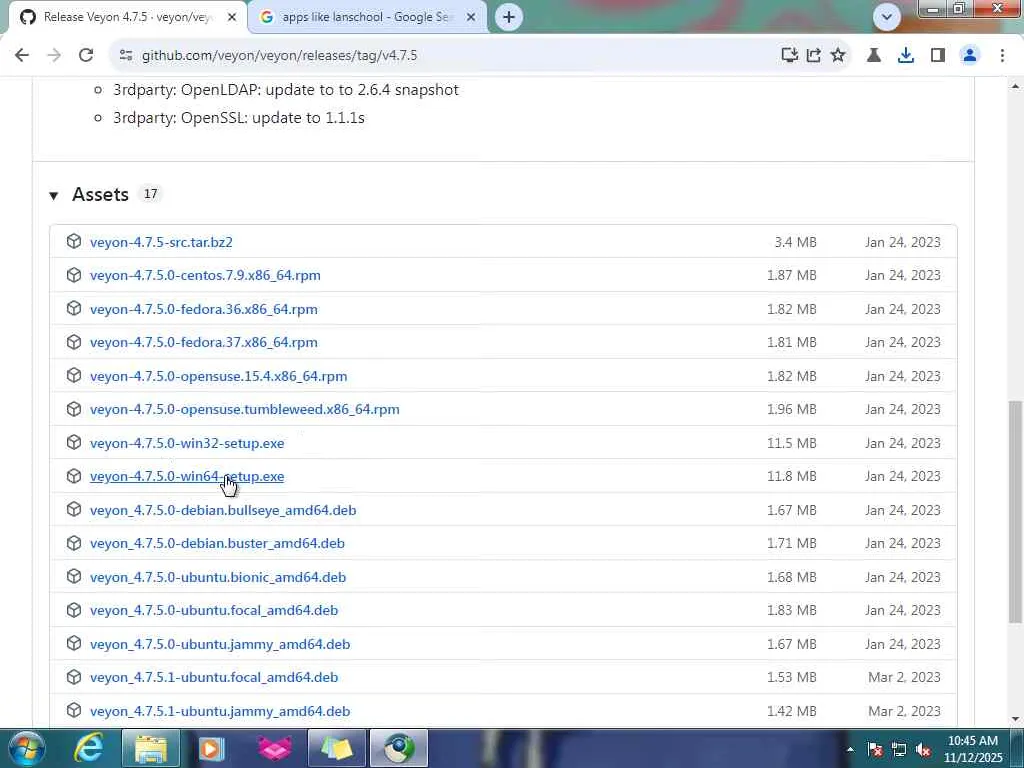1024x768 pixels.
Task: Click package icon beside win32-setup.exe
Action: [74, 443]
